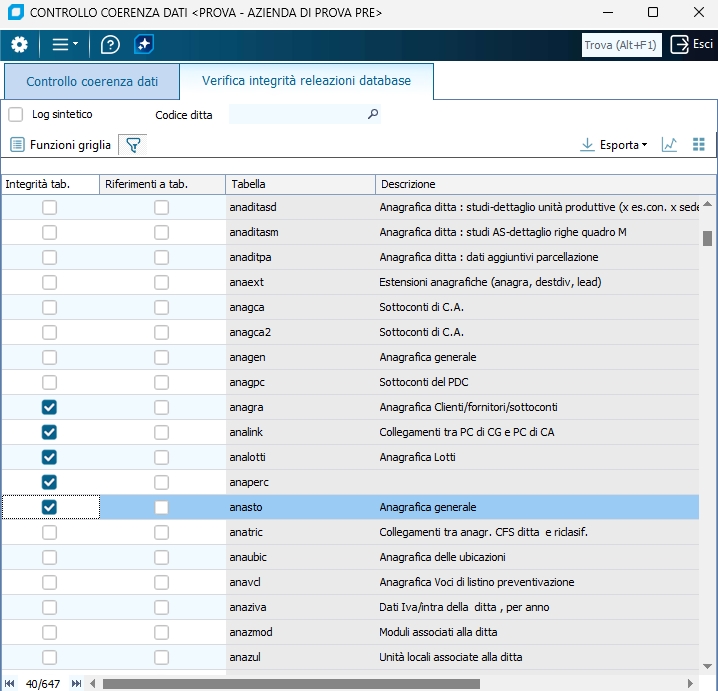Viewport: 718px width, 691px height.
Task: Switch to tile layout grid icon
Action: (698, 145)
